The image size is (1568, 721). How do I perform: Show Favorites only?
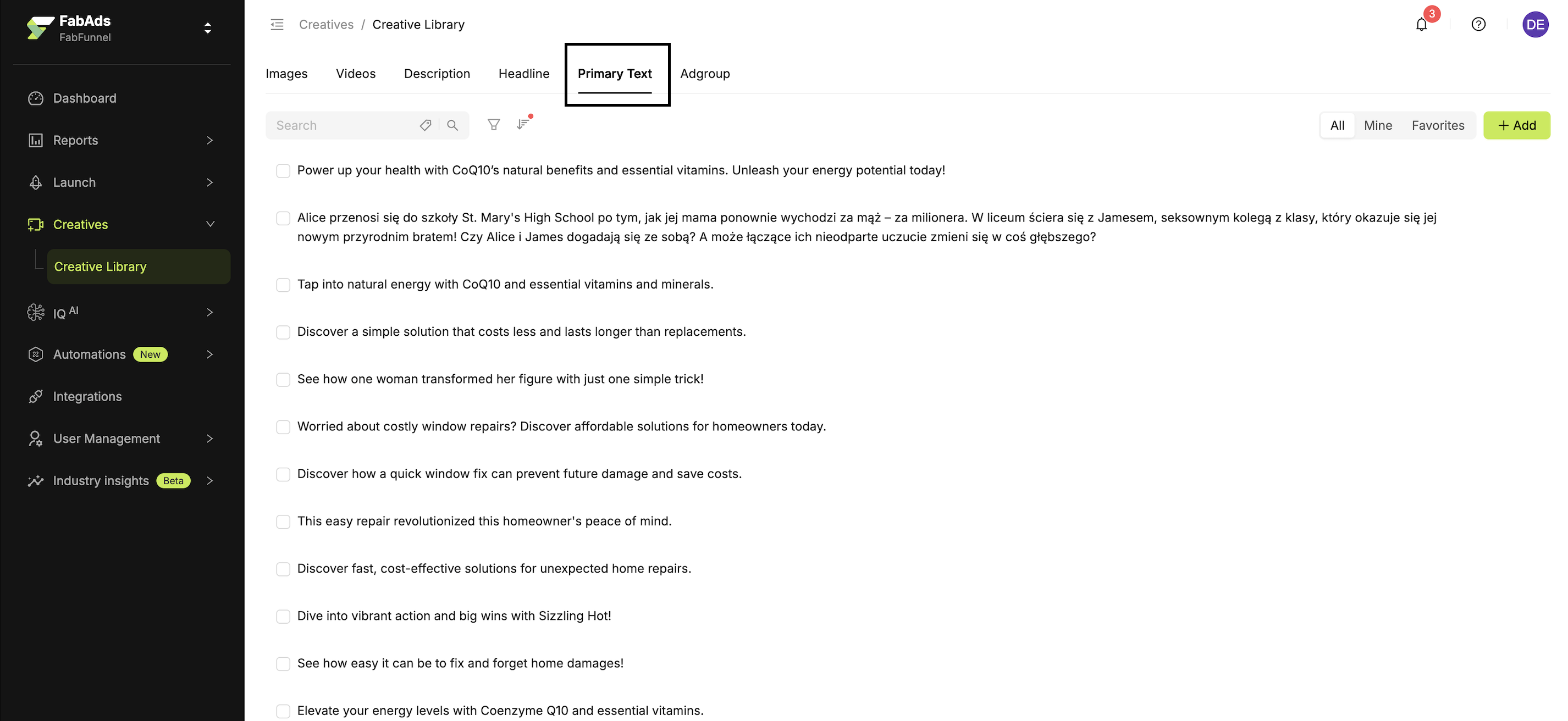click(1438, 125)
